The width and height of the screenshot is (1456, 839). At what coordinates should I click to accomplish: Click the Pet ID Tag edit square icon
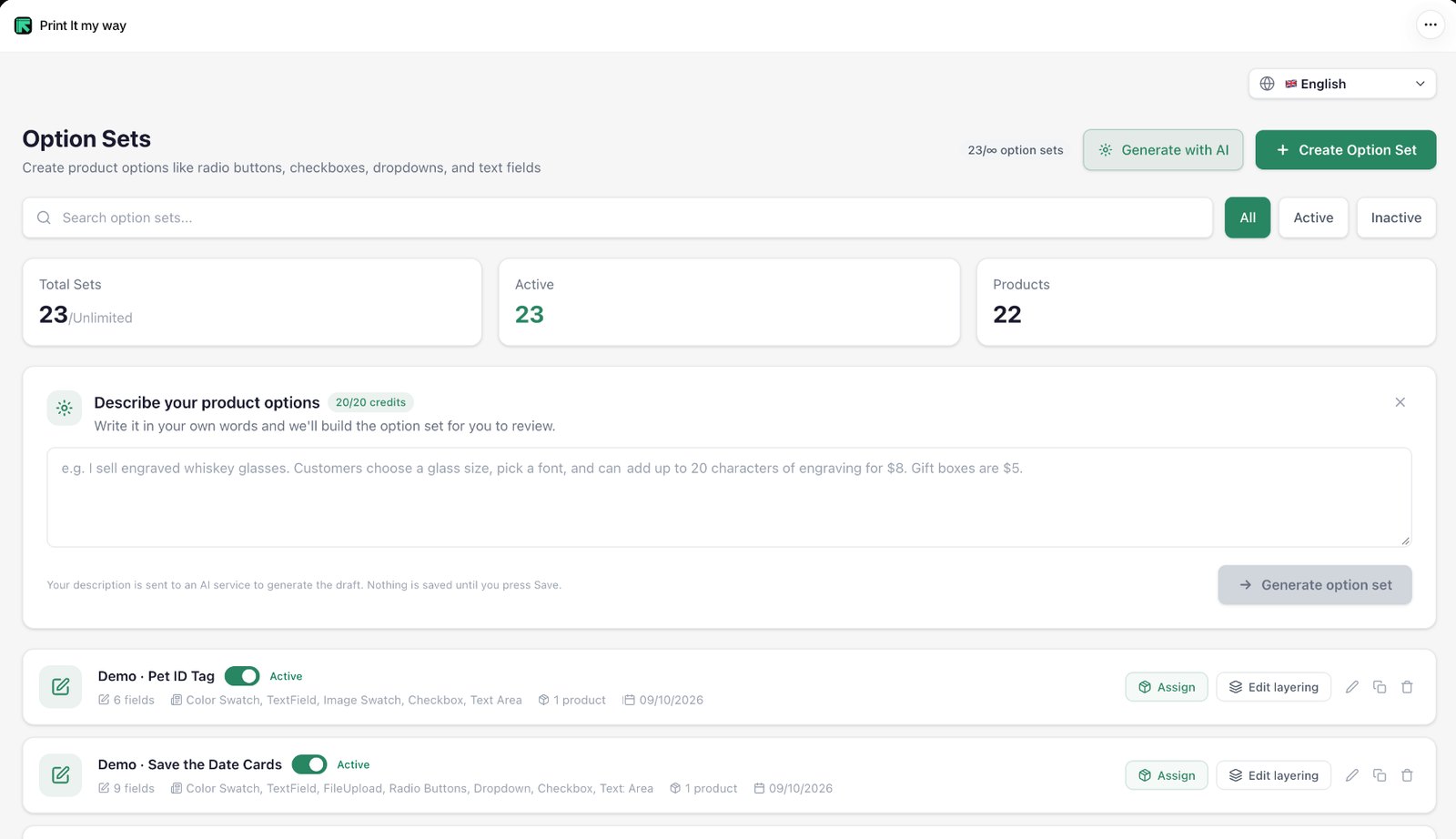point(60,687)
